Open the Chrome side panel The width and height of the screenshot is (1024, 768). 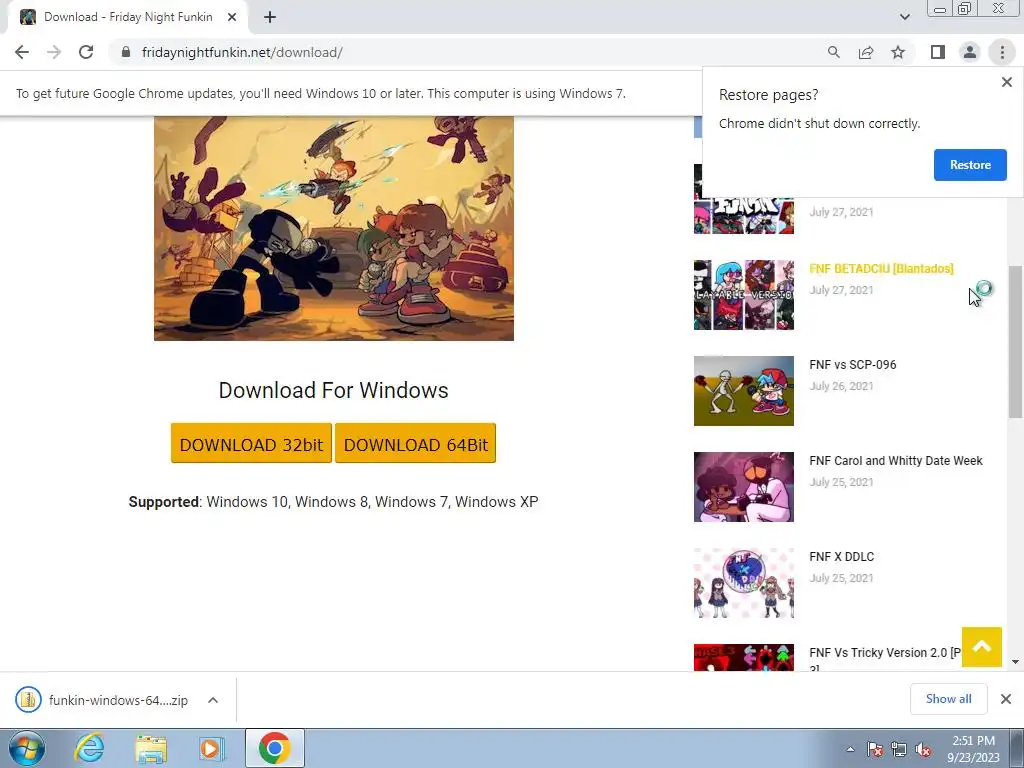[938, 52]
